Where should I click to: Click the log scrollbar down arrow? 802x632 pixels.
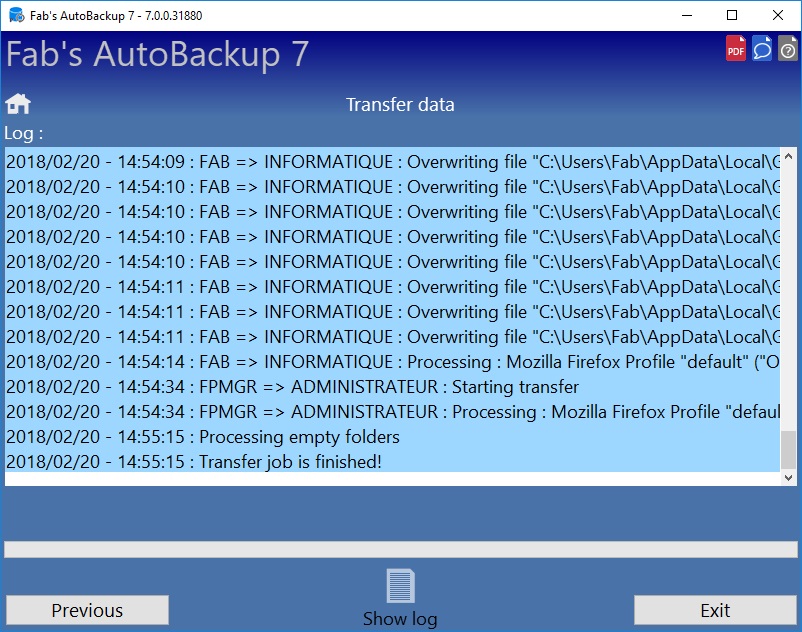(x=788, y=478)
